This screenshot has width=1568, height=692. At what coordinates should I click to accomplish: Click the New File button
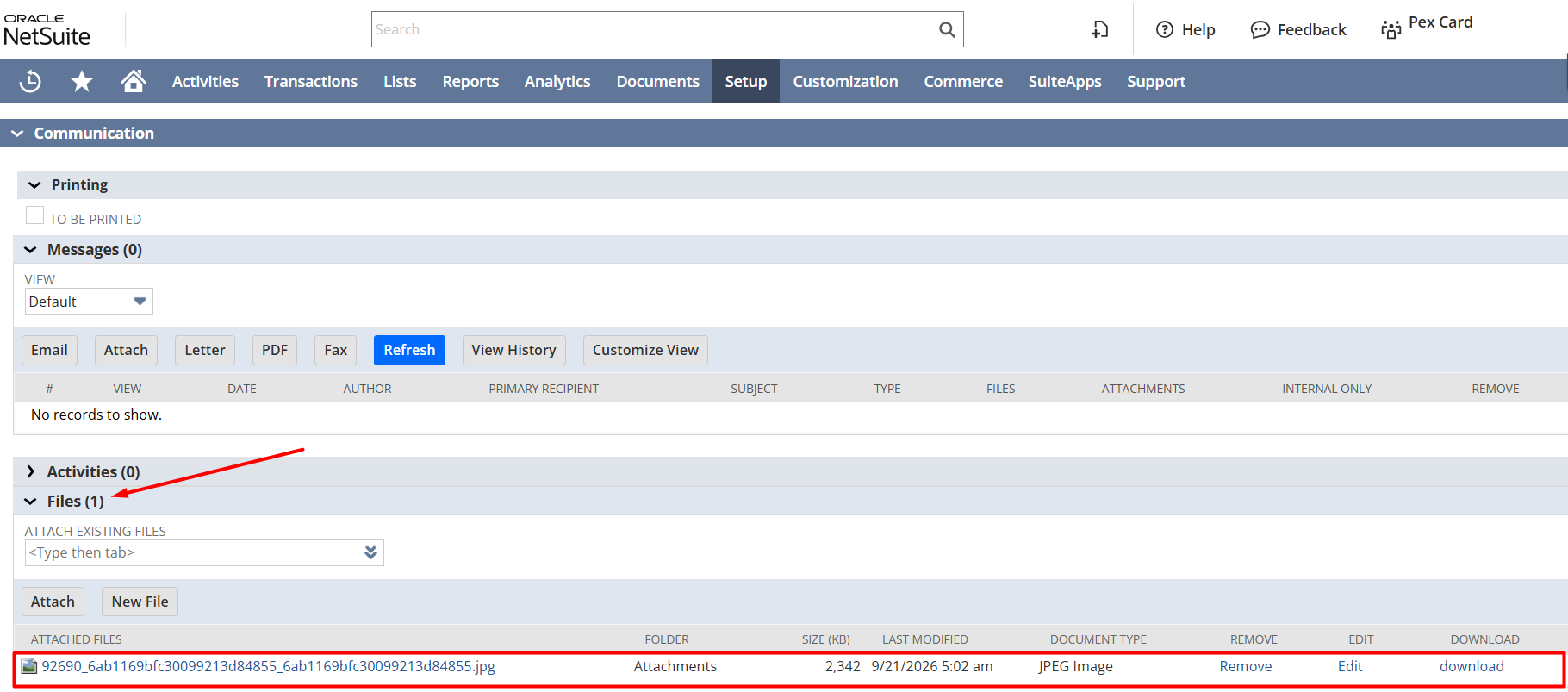tap(140, 602)
